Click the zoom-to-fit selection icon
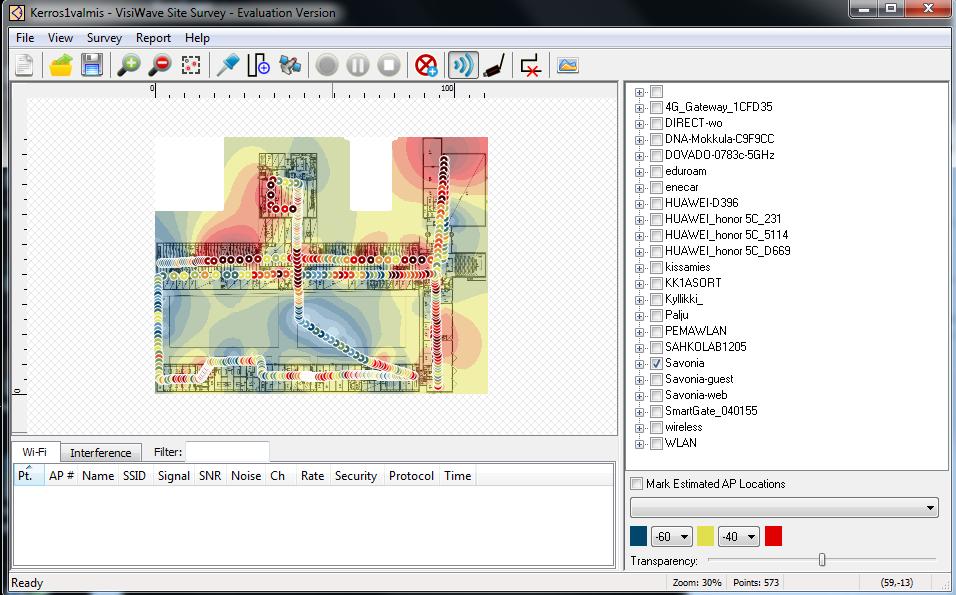 191,65
